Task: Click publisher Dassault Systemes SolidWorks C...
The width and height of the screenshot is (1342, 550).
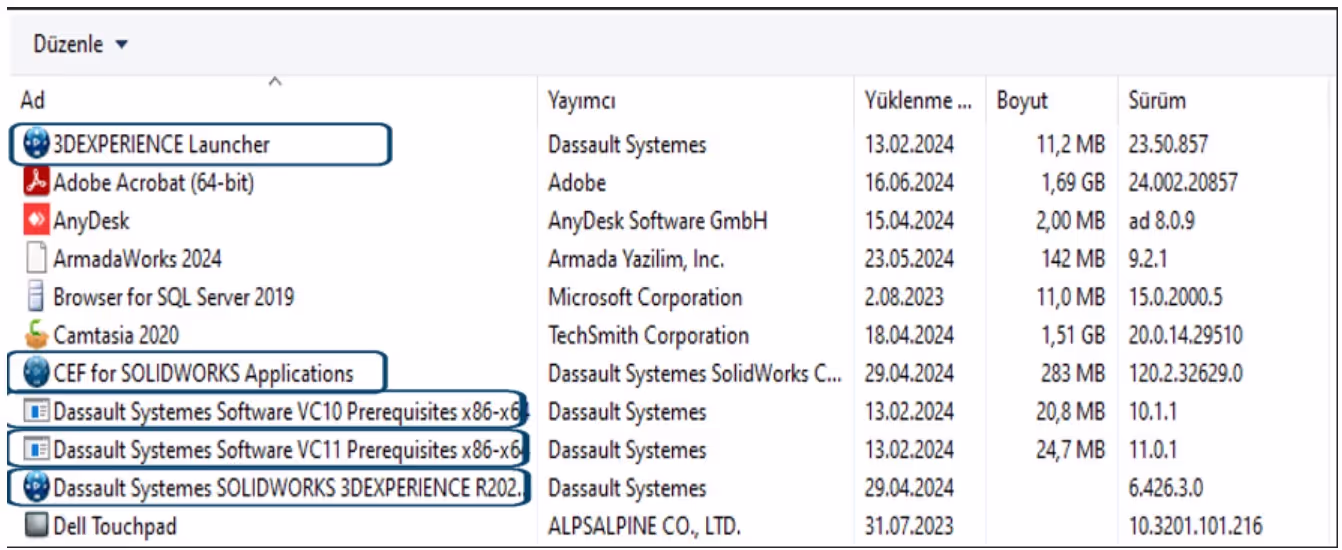Action: pos(695,374)
